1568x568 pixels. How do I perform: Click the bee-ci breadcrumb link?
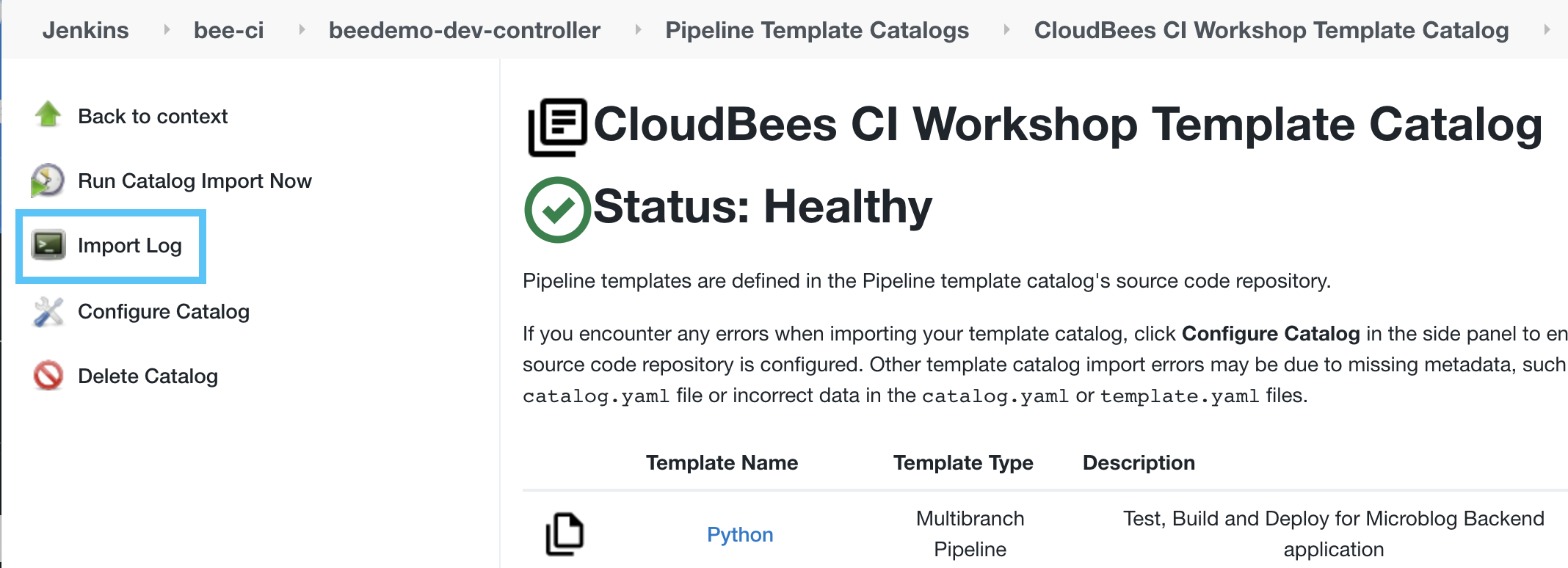click(x=228, y=30)
